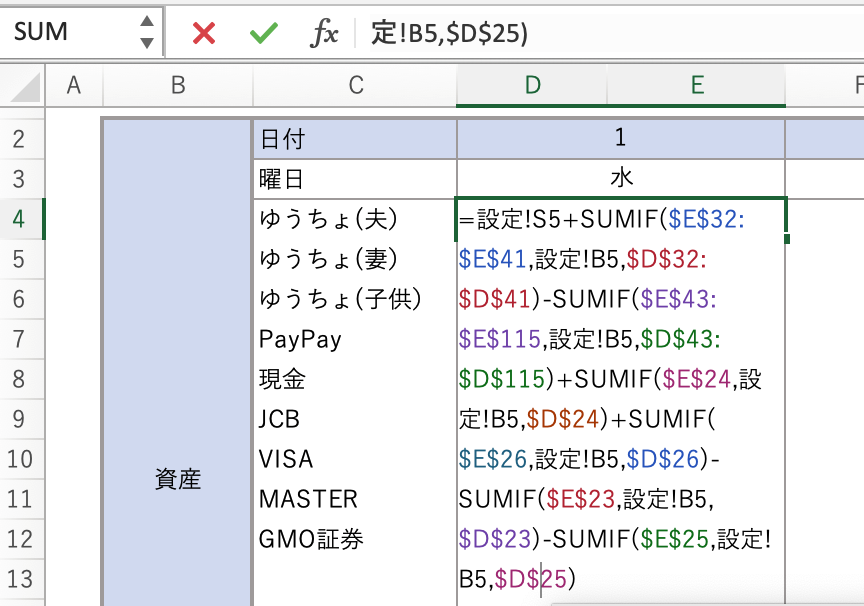Viewport: 864px width, 606px height.
Task: Click the 曜日 cell
Action: (x=354, y=179)
